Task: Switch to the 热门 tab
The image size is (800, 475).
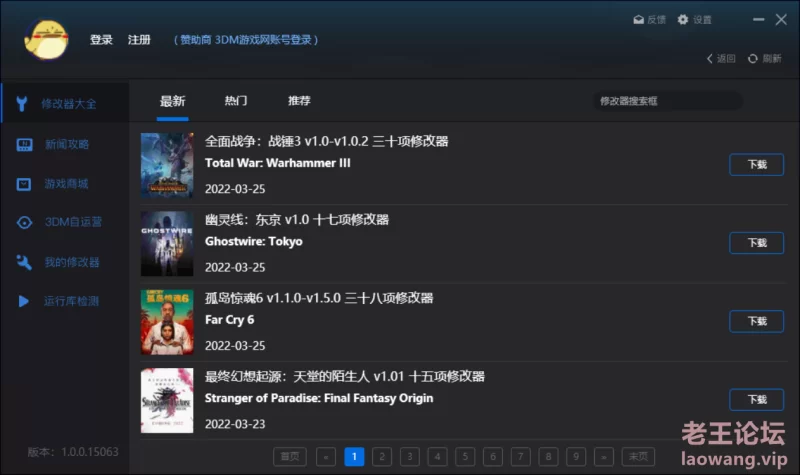Action: (236, 101)
